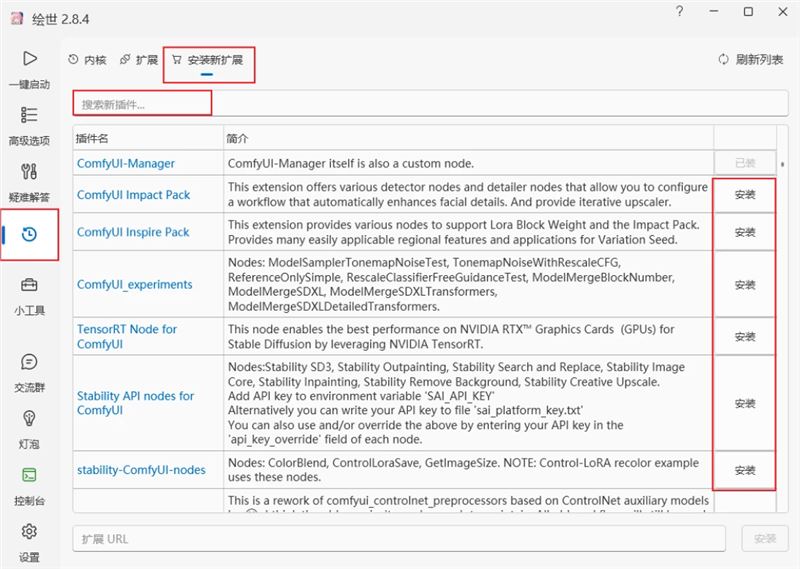Click 安装 button beside the URL field

(764, 539)
